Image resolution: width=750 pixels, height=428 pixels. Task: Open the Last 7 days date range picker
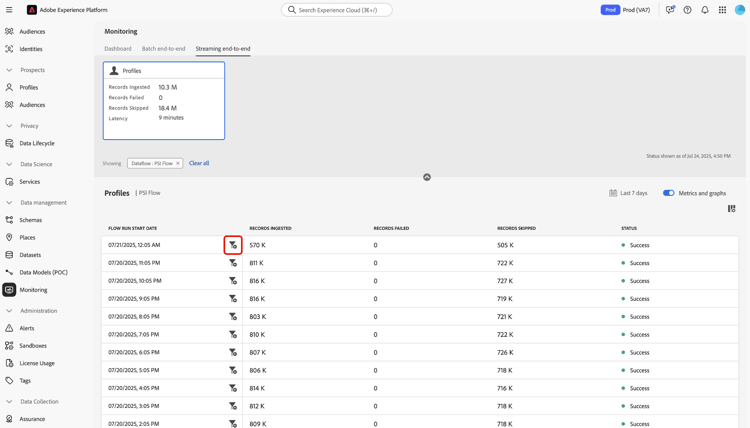628,193
